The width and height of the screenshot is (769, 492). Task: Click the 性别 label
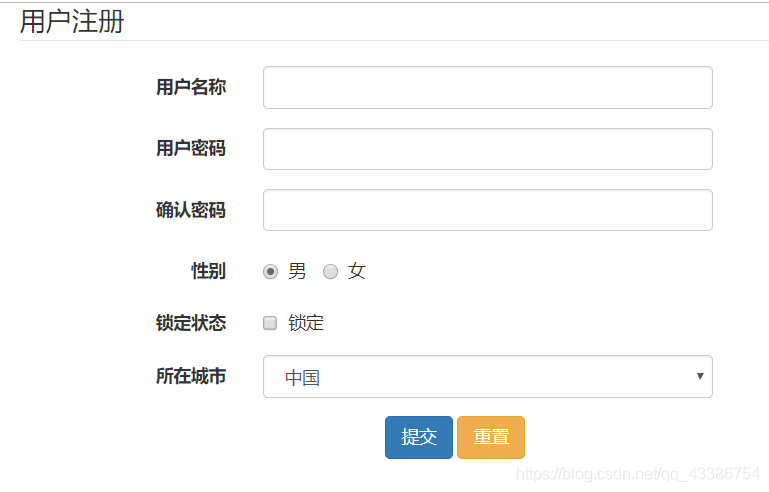pyautogui.click(x=208, y=271)
